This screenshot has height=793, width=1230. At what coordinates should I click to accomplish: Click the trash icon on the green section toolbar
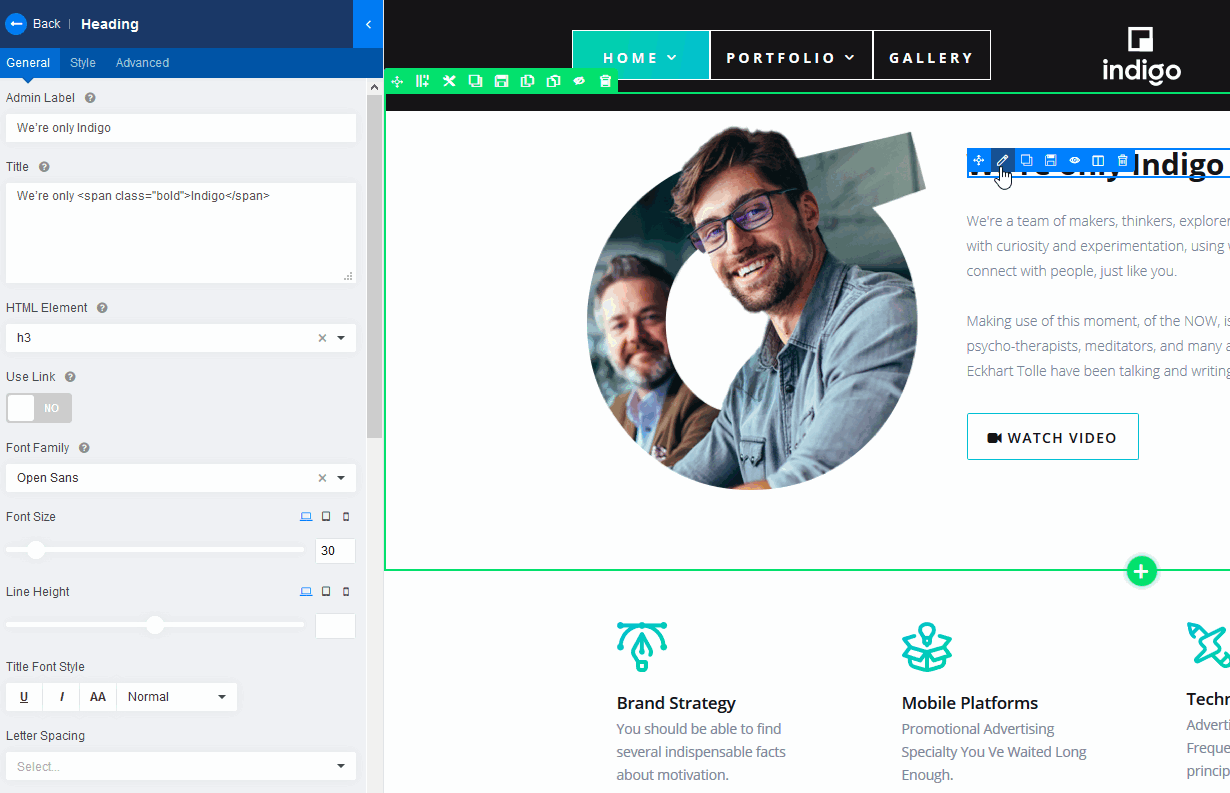pyautogui.click(x=605, y=81)
